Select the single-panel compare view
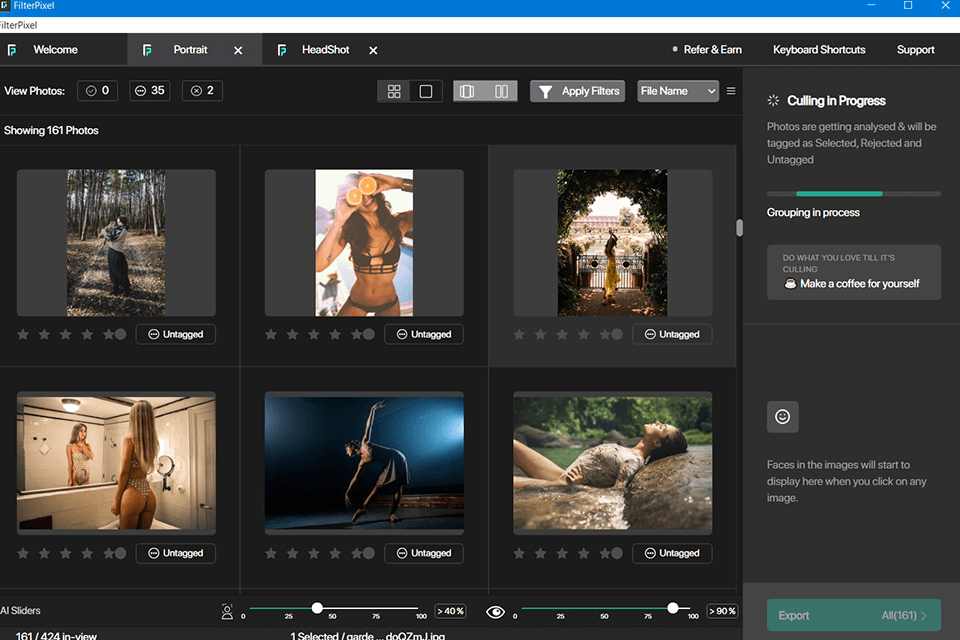The image size is (960, 640). pyautogui.click(x=468, y=91)
